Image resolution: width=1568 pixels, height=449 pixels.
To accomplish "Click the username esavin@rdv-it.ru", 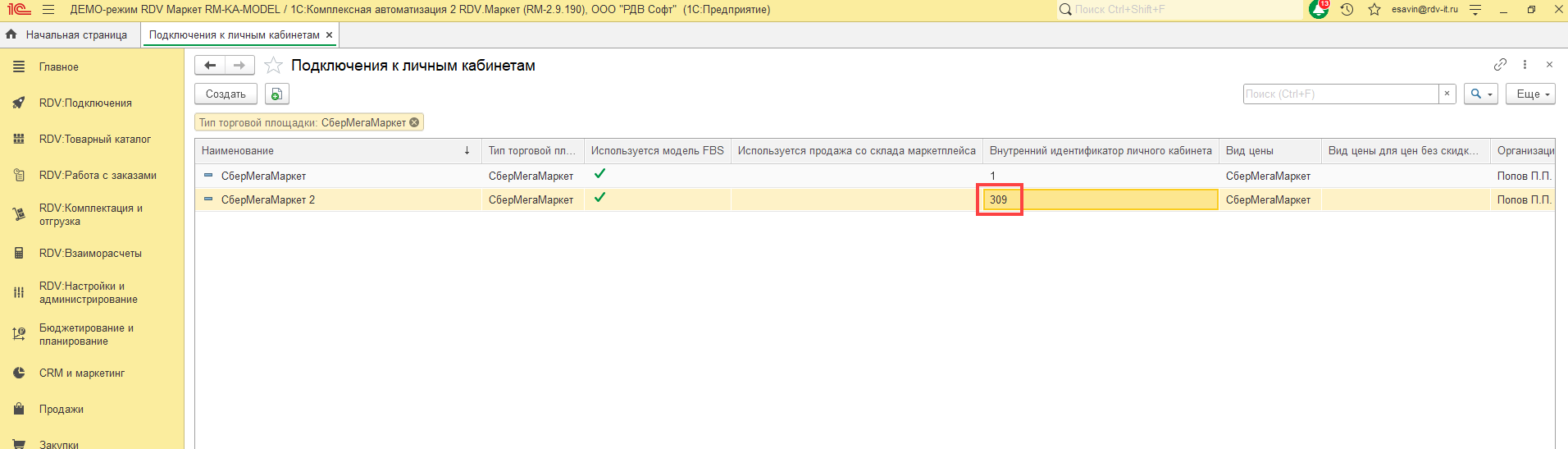I will pos(1424,10).
